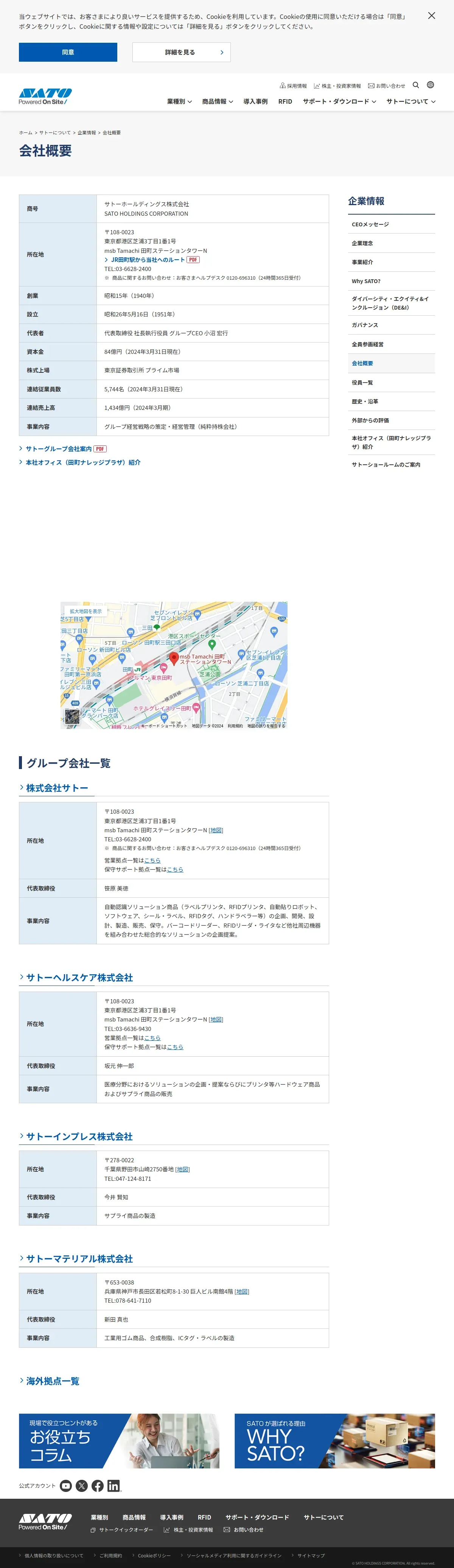Image resolution: width=454 pixels, height=1568 pixels.
Task: Open お問い合わせ link in header
Action: pos(386,86)
